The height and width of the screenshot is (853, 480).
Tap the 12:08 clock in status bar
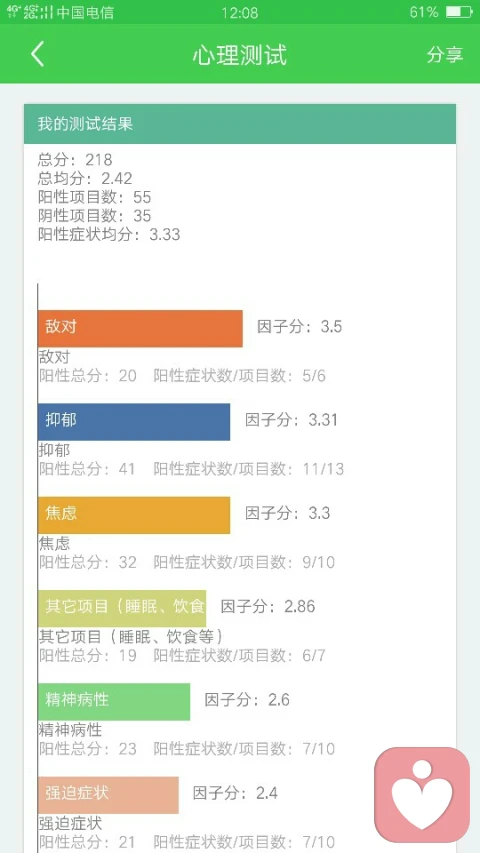click(x=239, y=12)
